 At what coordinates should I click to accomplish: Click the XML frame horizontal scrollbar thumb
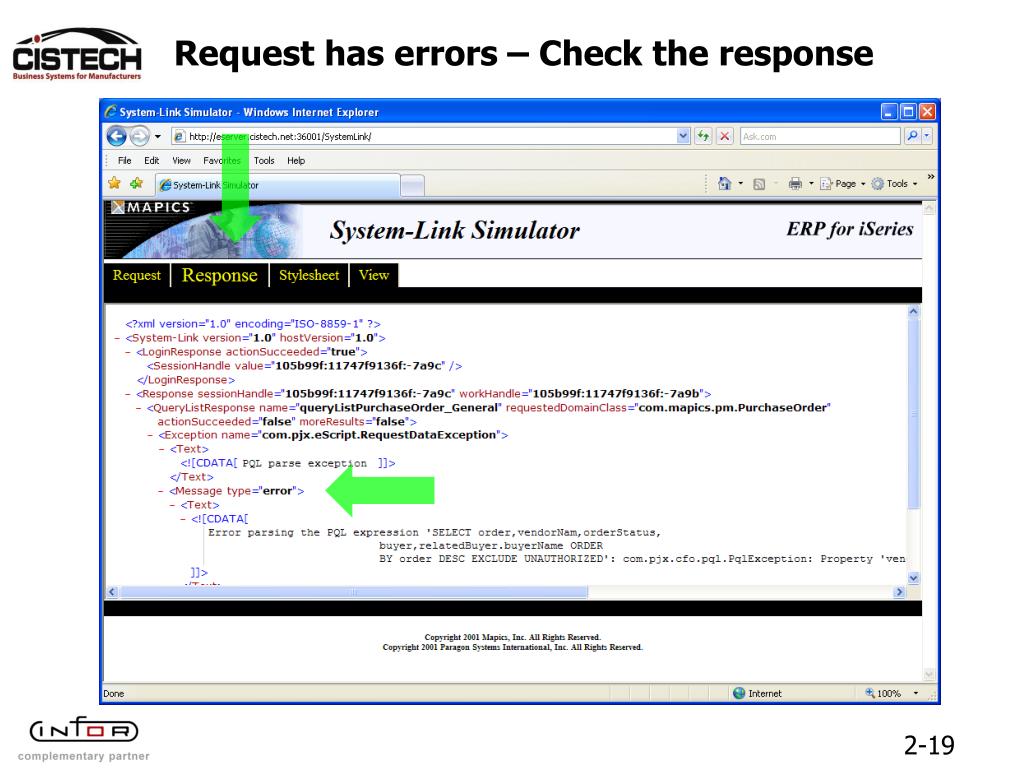coord(354,592)
